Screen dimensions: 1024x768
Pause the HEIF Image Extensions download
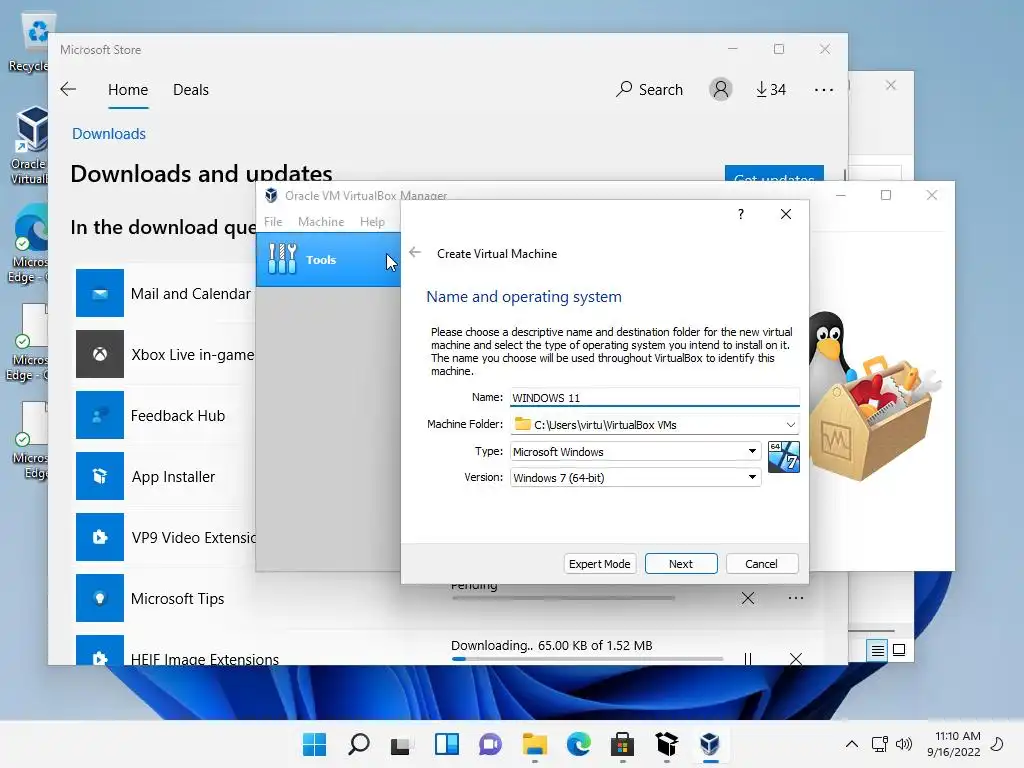[x=748, y=658]
